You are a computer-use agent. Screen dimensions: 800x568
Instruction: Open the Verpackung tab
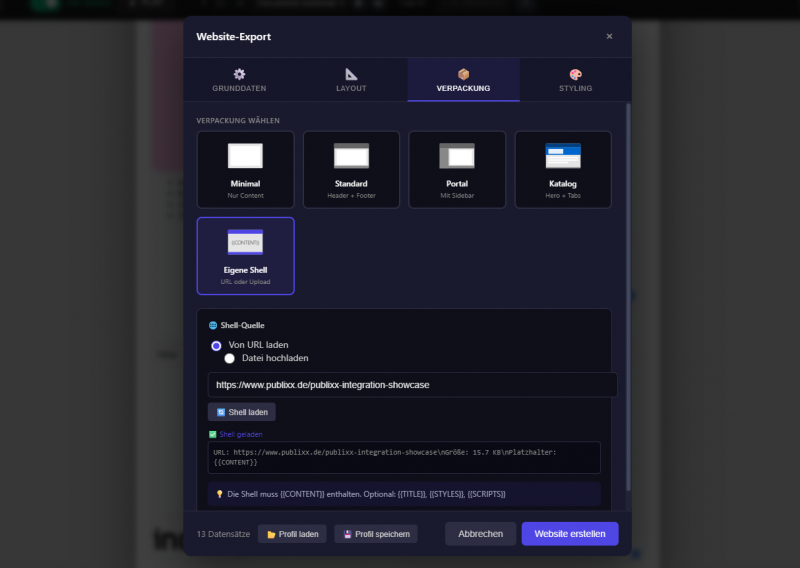[x=463, y=80]
